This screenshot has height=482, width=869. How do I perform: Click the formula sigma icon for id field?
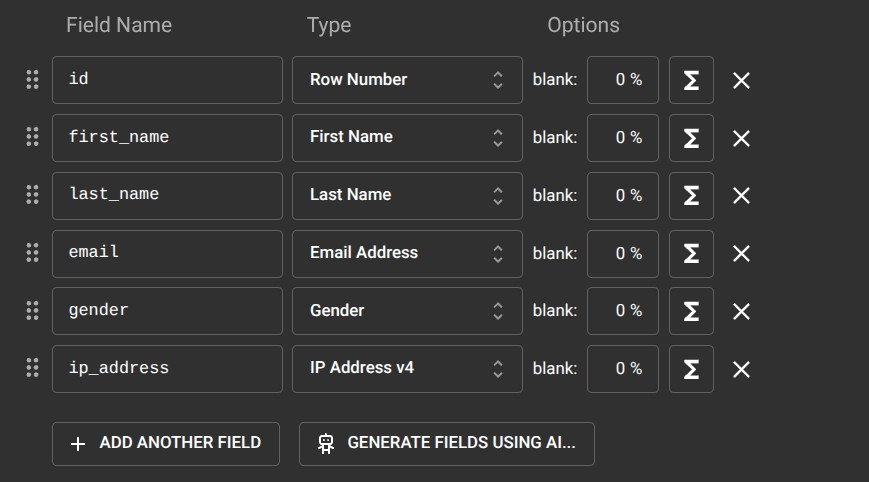(x=691, y=80)
